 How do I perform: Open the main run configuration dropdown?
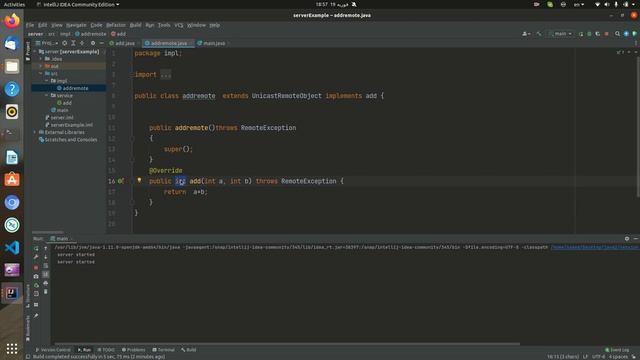click(560, 34)
